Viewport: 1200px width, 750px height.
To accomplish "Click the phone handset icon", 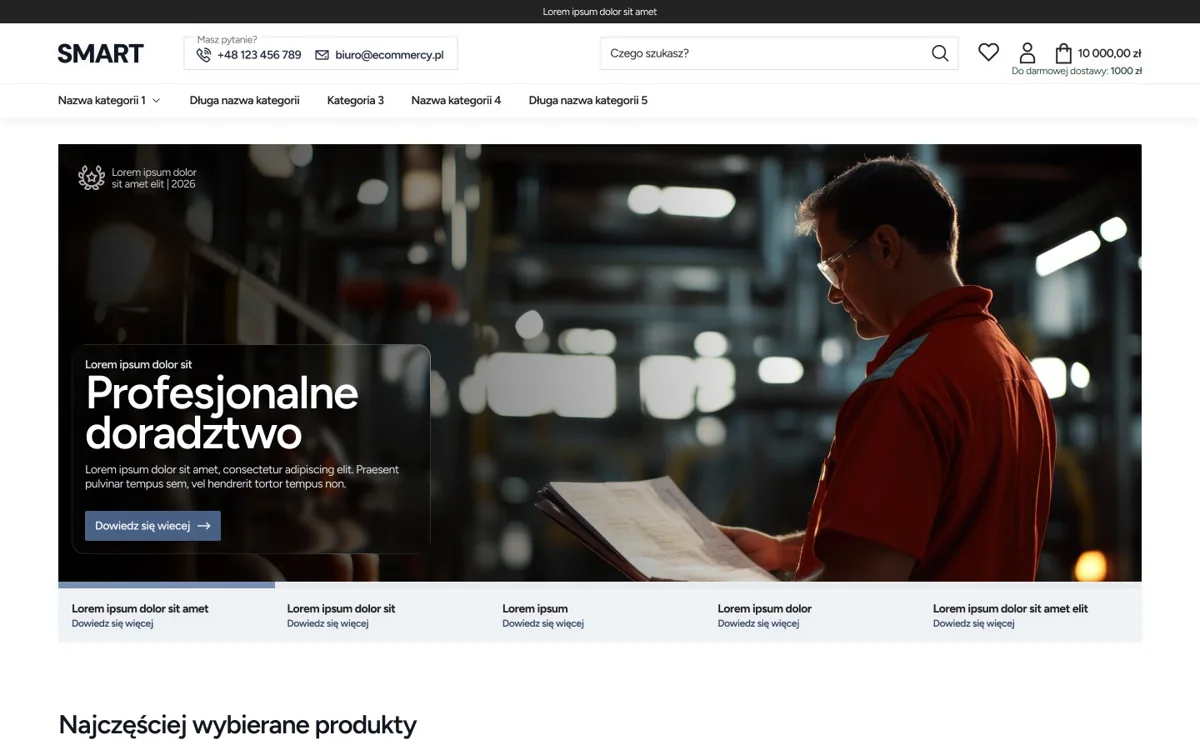I will pos(204,55).
